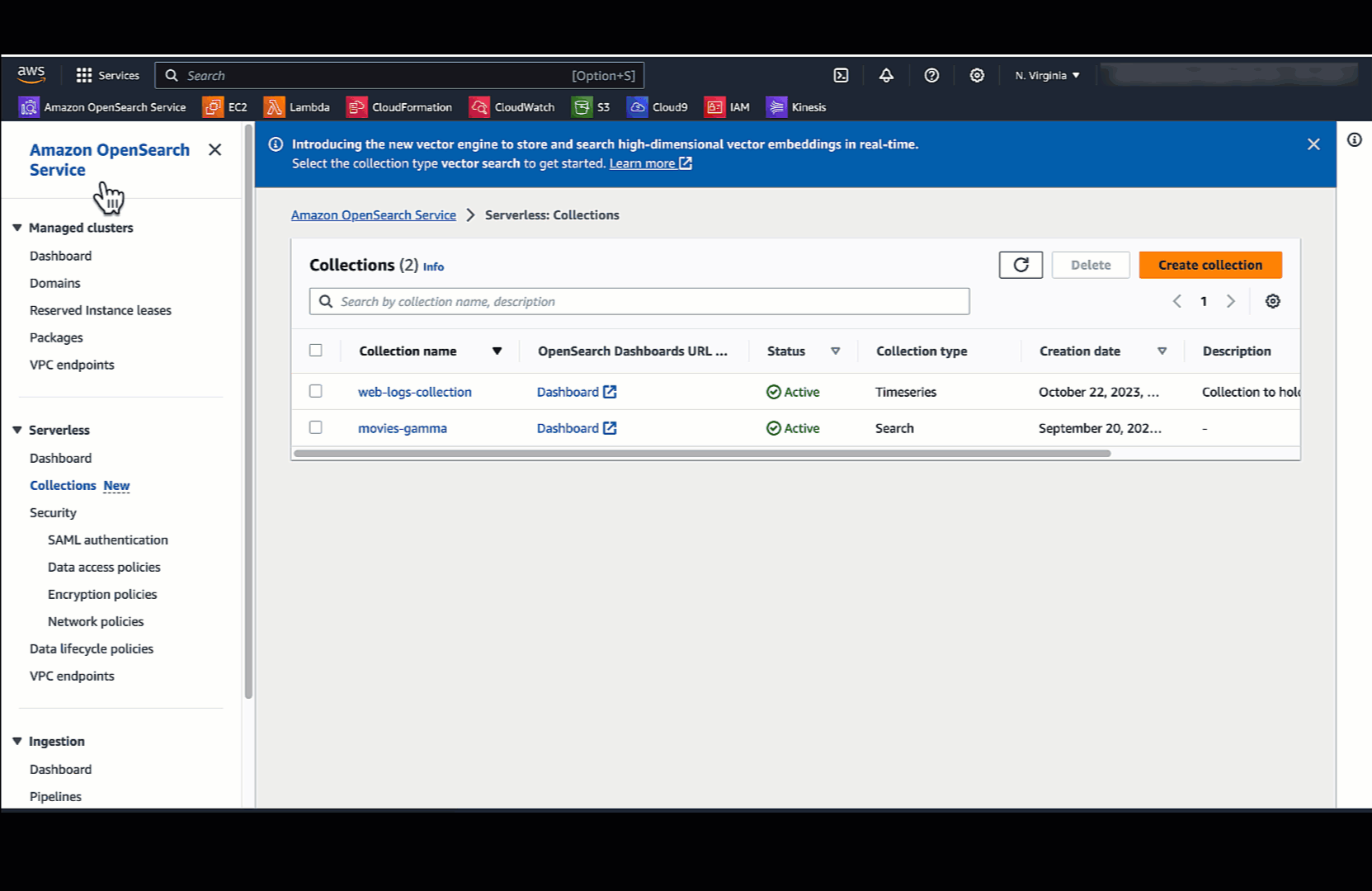
Task: Open the CloudShell terminal icon
Action: pos(841,75)
